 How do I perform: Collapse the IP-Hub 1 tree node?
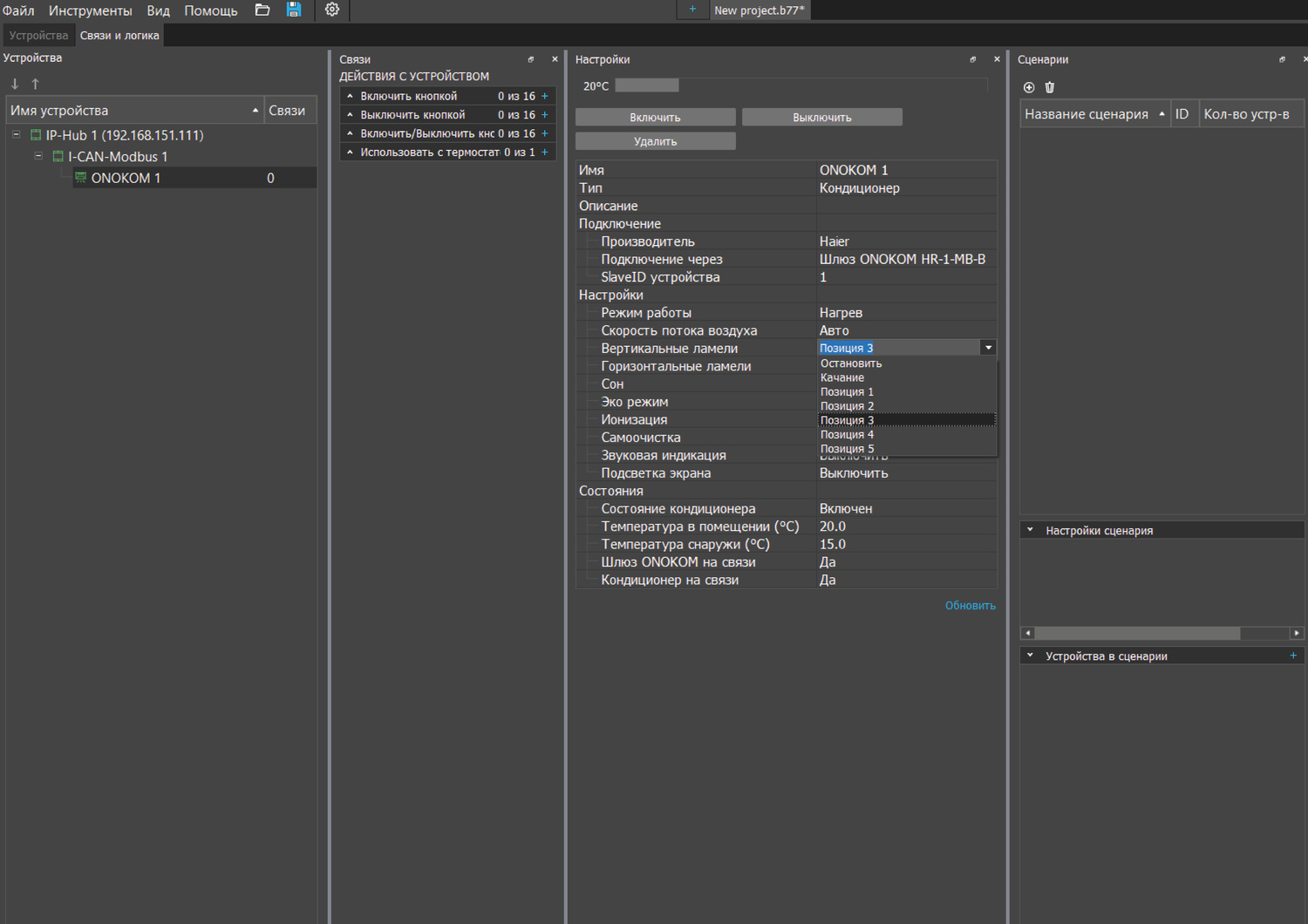[x=17, y=135]
